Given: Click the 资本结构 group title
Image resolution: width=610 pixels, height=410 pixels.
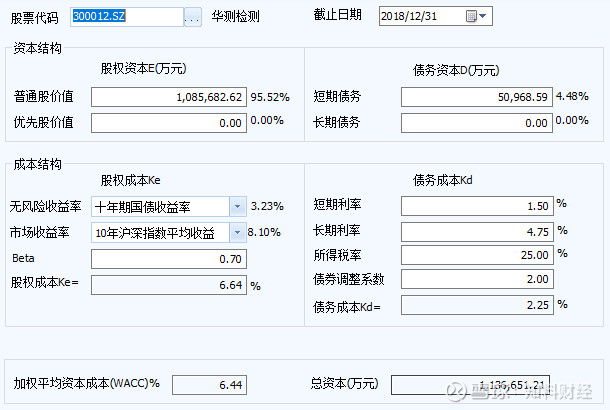Looking at the screenshot, I should click(37, 48).
